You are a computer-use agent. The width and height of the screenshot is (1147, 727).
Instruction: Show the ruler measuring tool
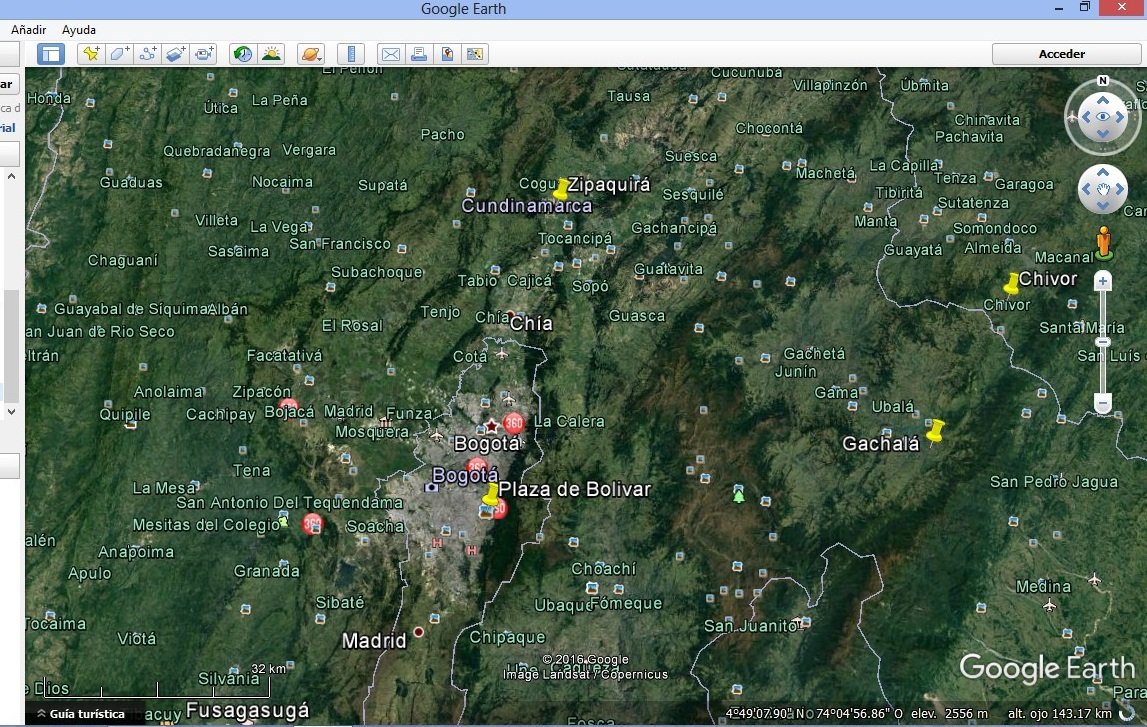[x=351, y=54]
